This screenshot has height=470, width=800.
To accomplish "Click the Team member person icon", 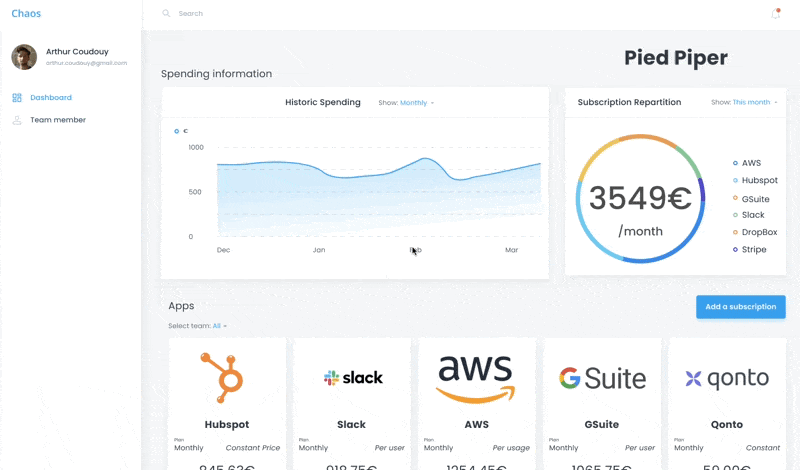I will (x=17, y=120).
